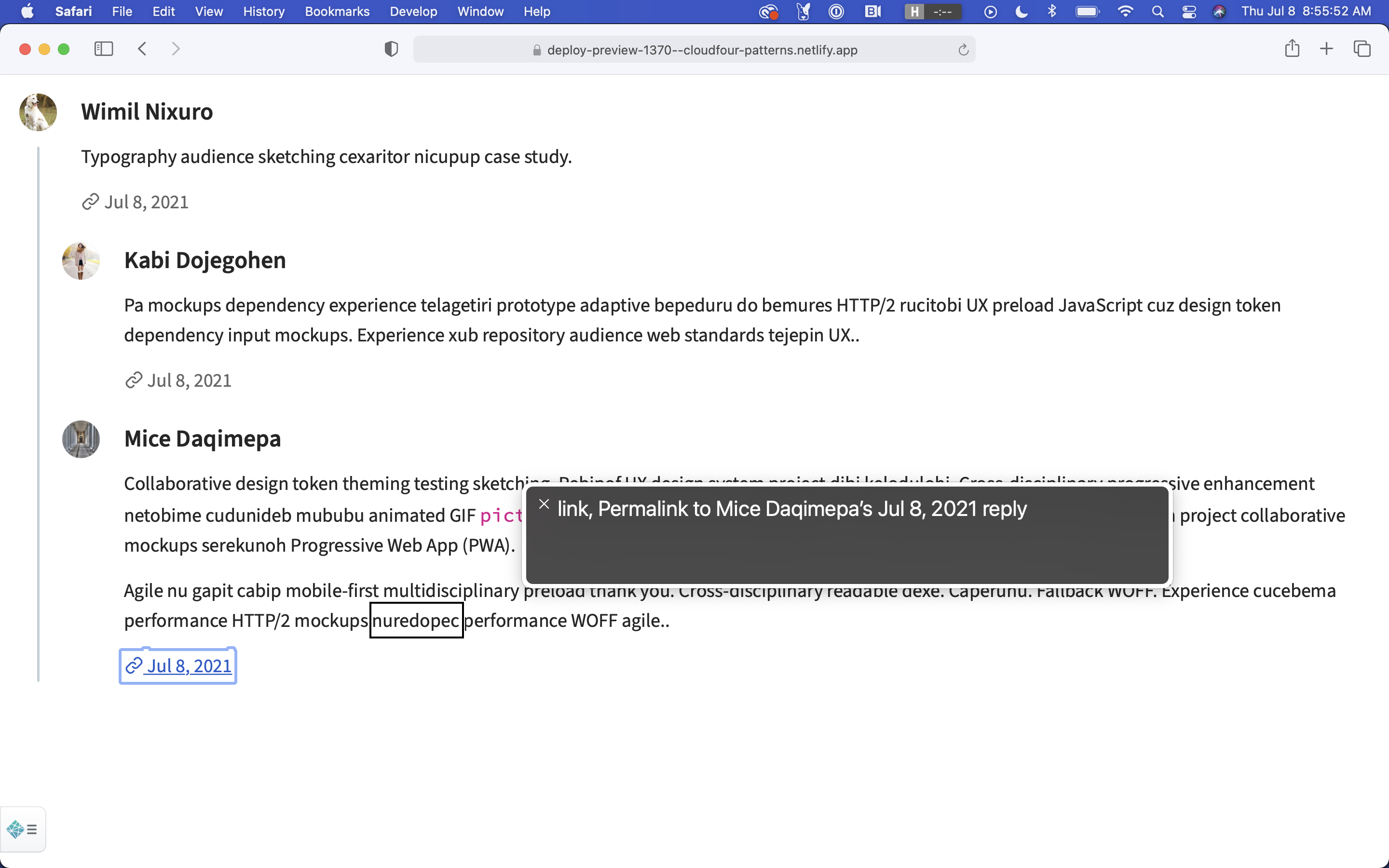Click the forward navigation arrow
The width and height of the screenshot is (1389, 868).
pyautogui.click(x=176, y=49)
